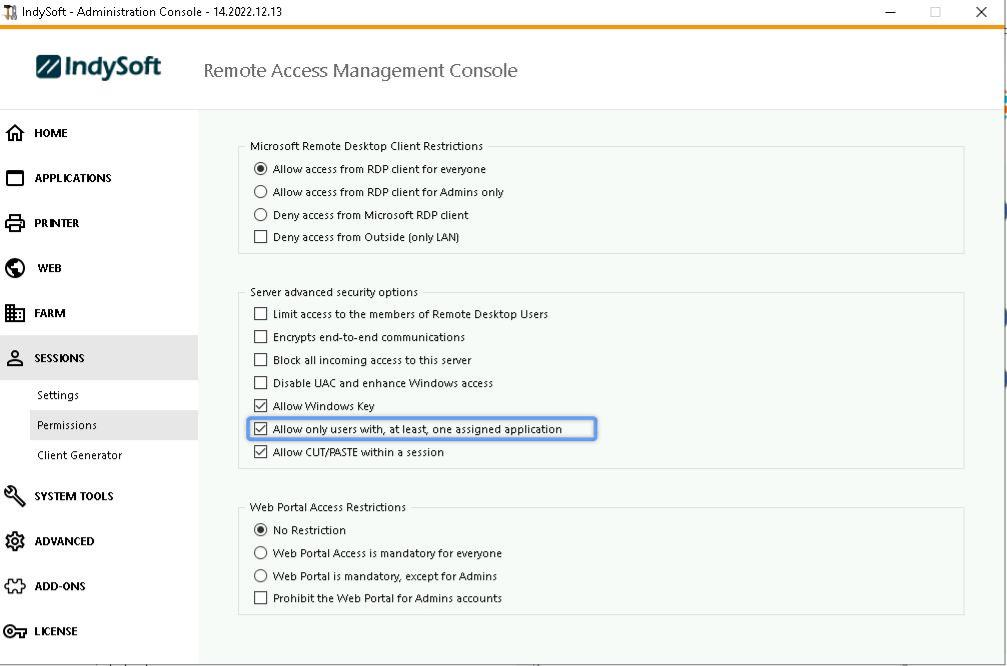Open SYSTEM TOOLS section label
The height and width of the screenshot is (666, 1007).
[x=74, y=496]
